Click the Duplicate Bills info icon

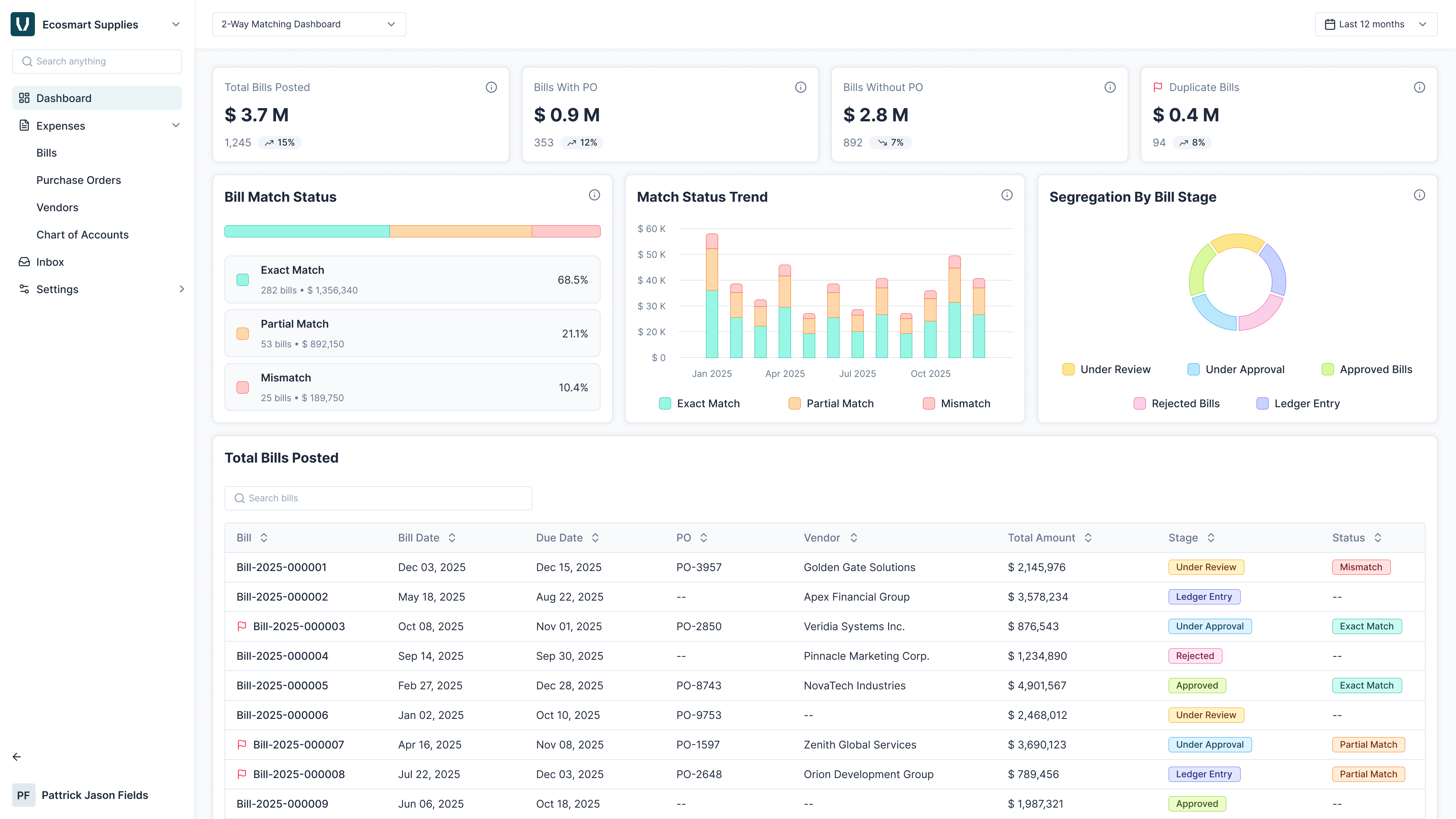coord(1419,87)
